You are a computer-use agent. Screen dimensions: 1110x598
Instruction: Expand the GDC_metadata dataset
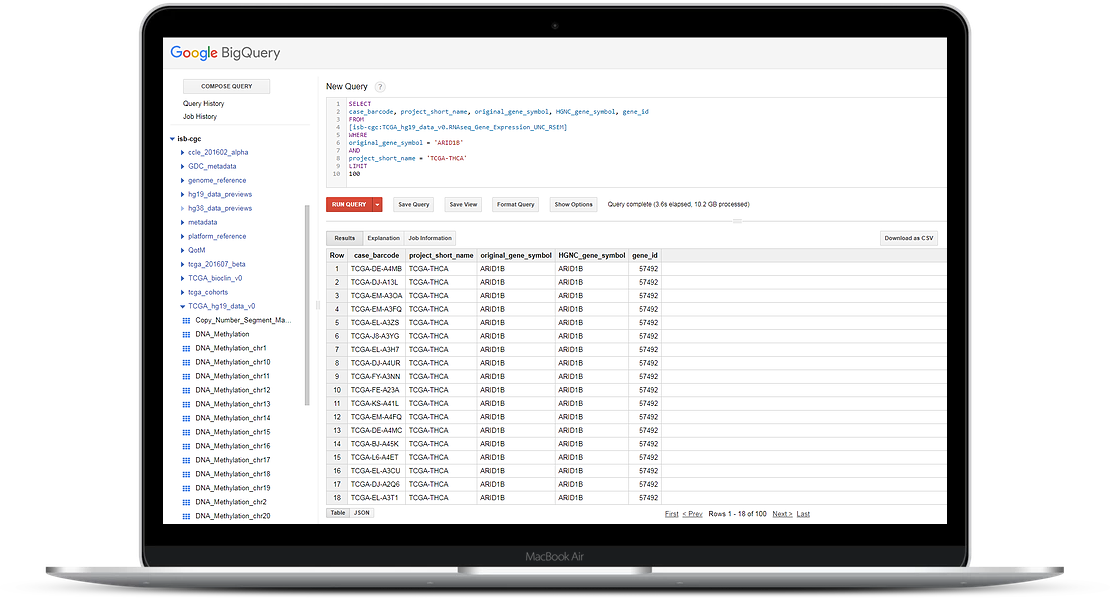click(x=183, y=166)
